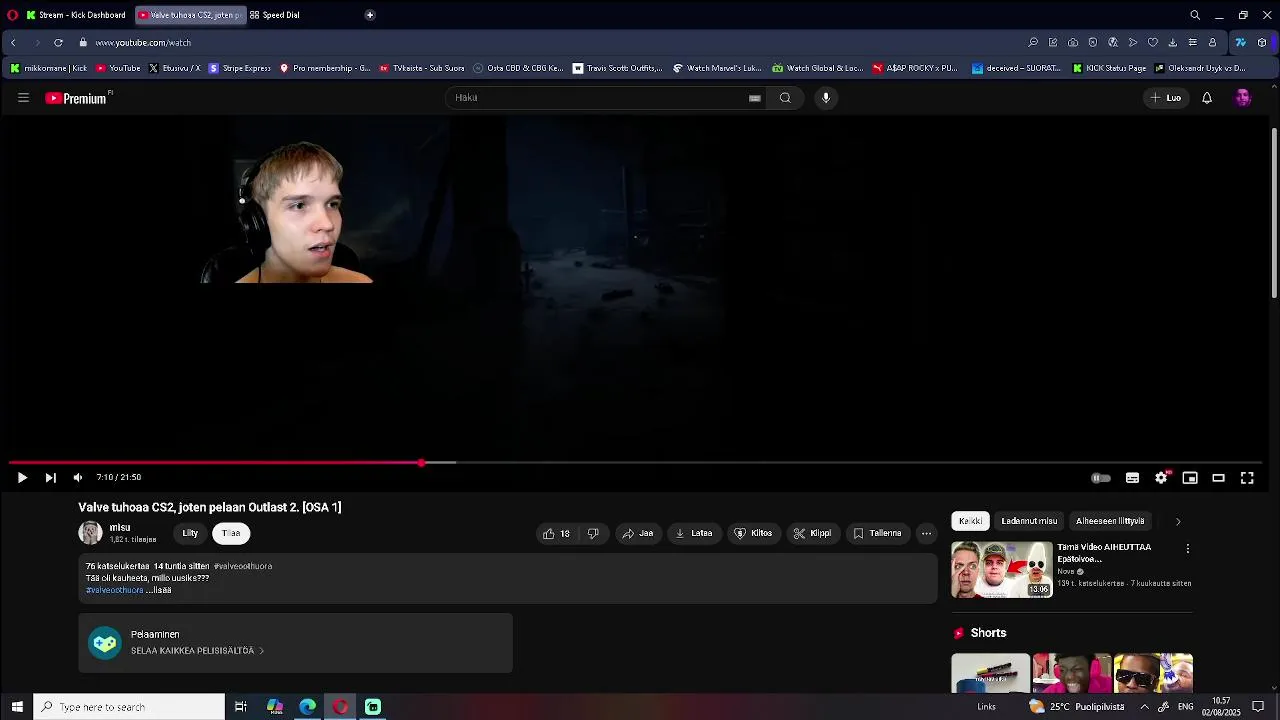Enable miniplayer mode icon
The height and width of the screenshot is (720, 1280).
[1190, 478]
